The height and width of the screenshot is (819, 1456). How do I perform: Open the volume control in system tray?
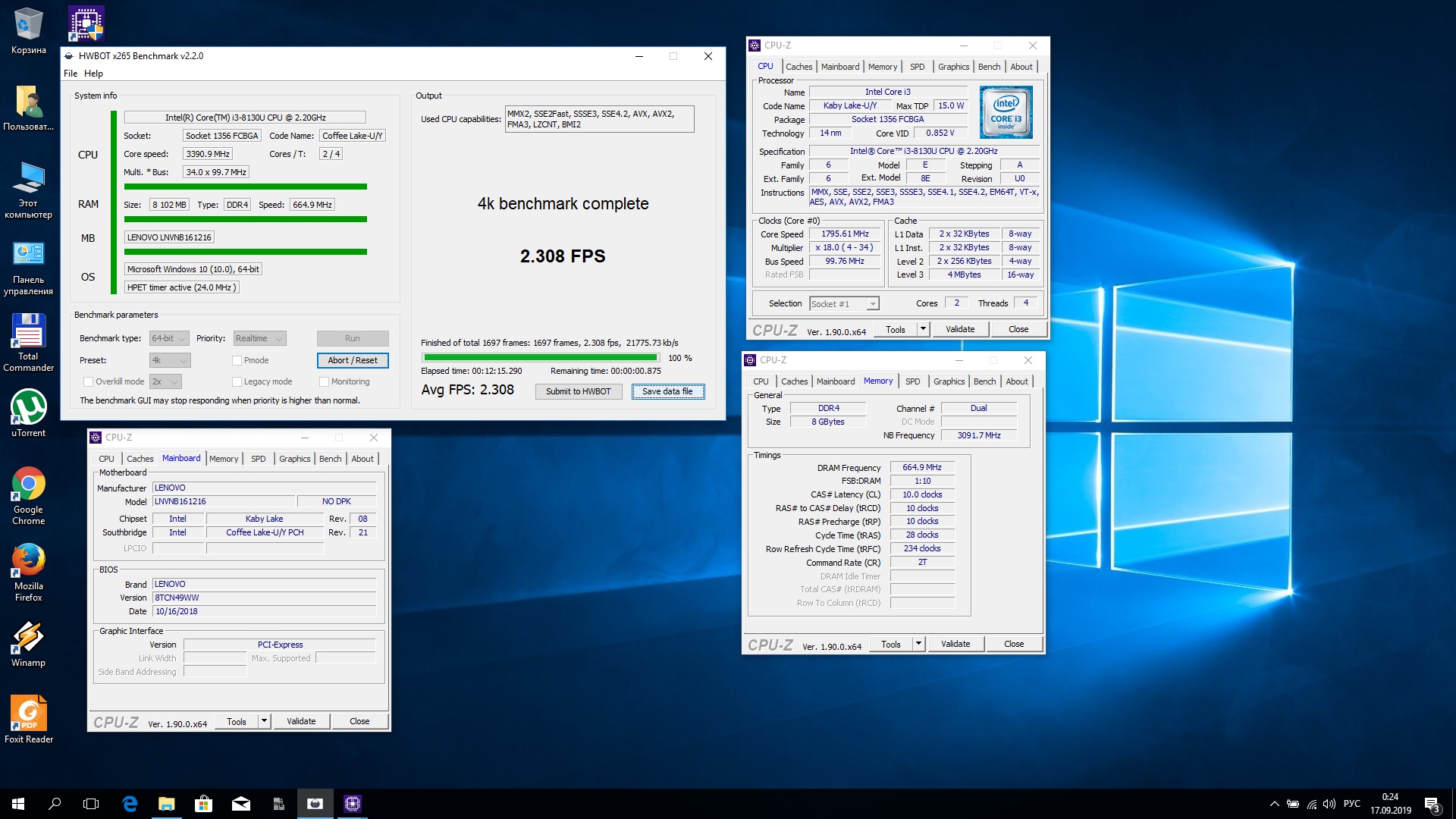point(1329,804)
